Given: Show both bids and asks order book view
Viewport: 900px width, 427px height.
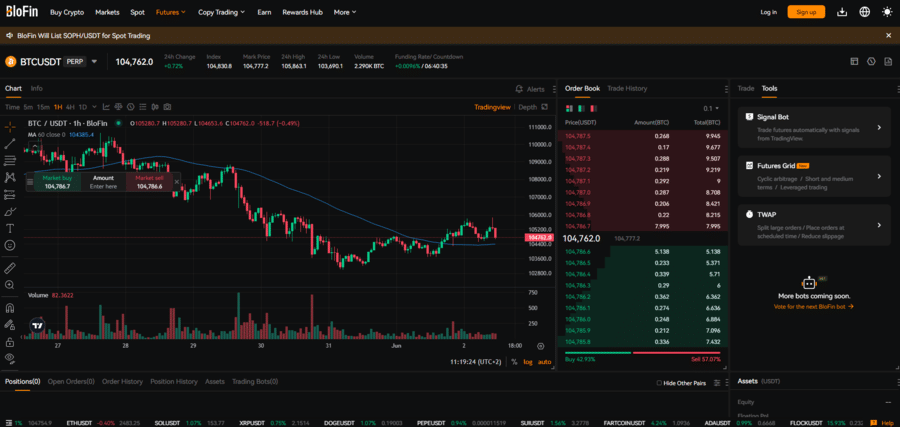Looking at the screenshot, I should tap(569, 108).
